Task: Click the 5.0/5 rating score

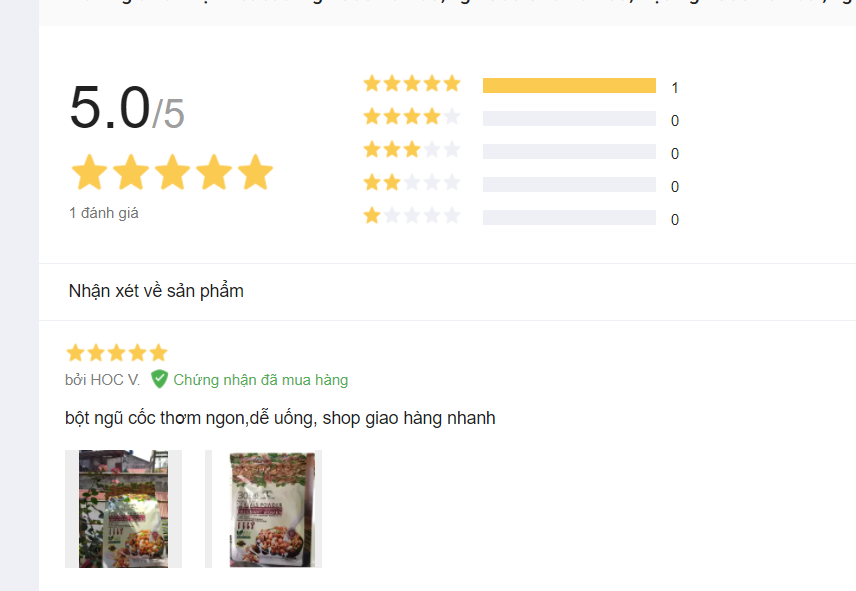Action: point(127,108)
